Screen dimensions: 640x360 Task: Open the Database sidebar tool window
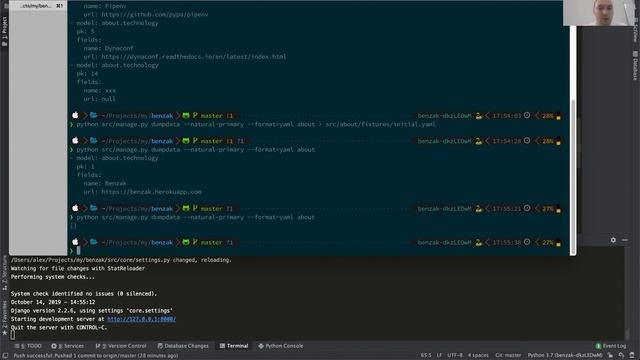(x=636, y=65)
